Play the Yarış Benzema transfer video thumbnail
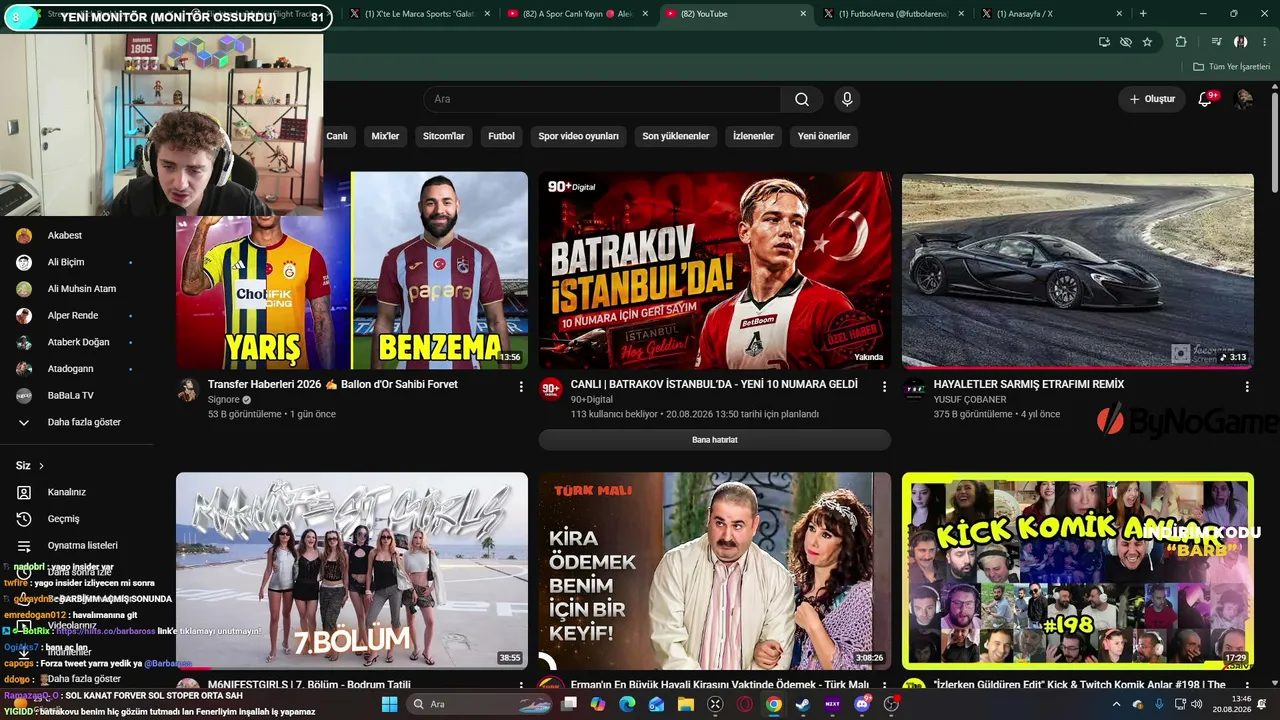The width and height of the screenshot is (1280, 720). tap(352, 271)
